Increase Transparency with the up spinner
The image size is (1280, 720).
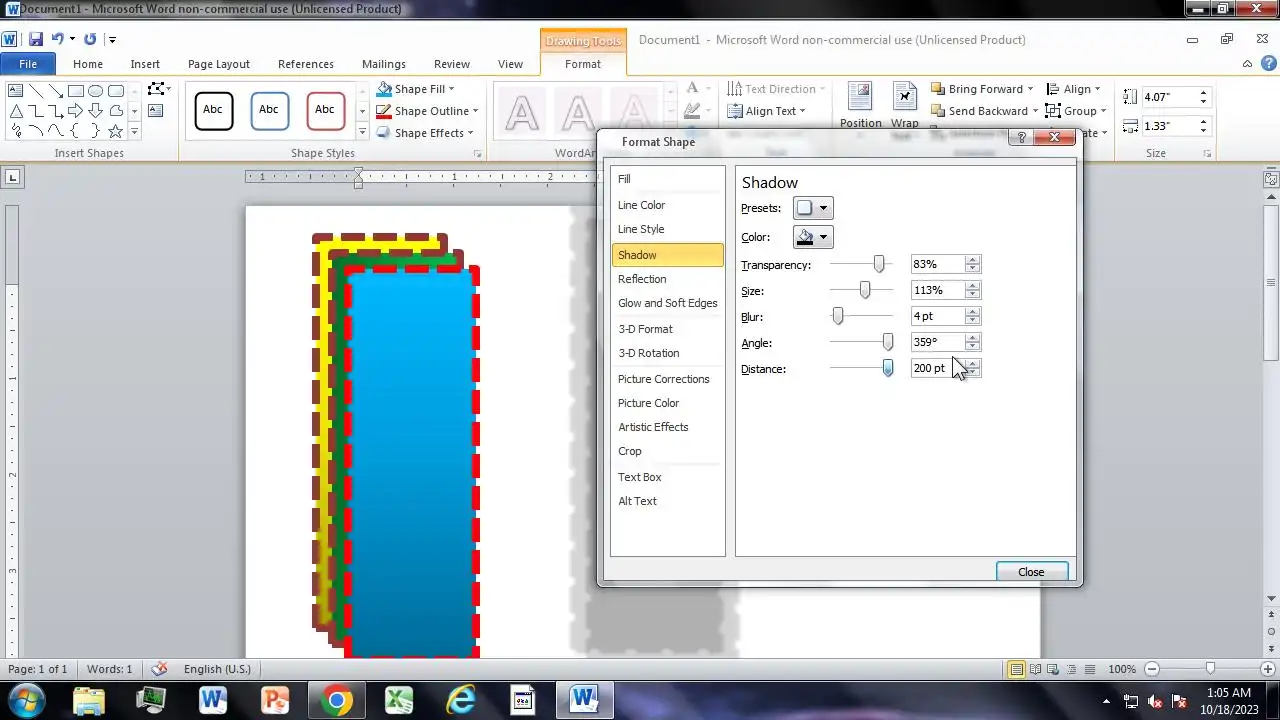pyautogui.click(x=973, y=260)
